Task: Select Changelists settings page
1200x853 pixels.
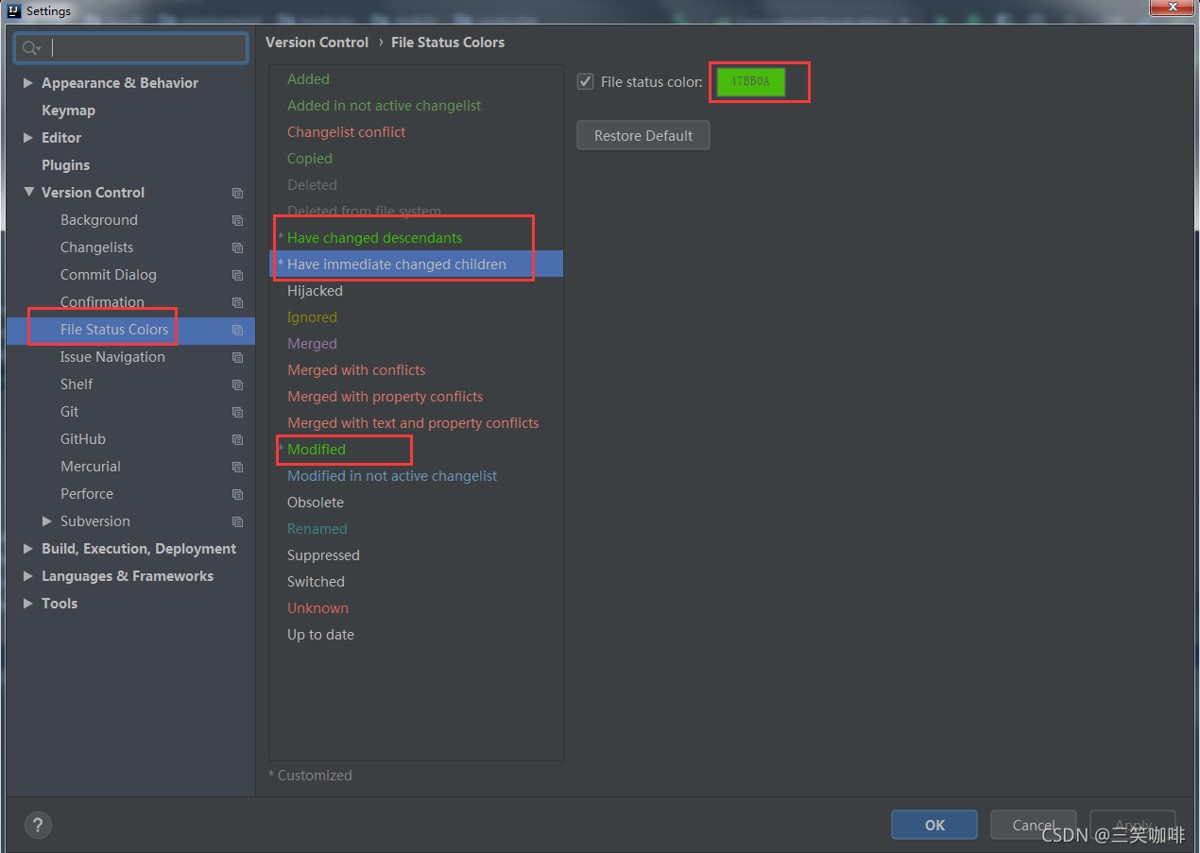Action: [x=96, y=247]
